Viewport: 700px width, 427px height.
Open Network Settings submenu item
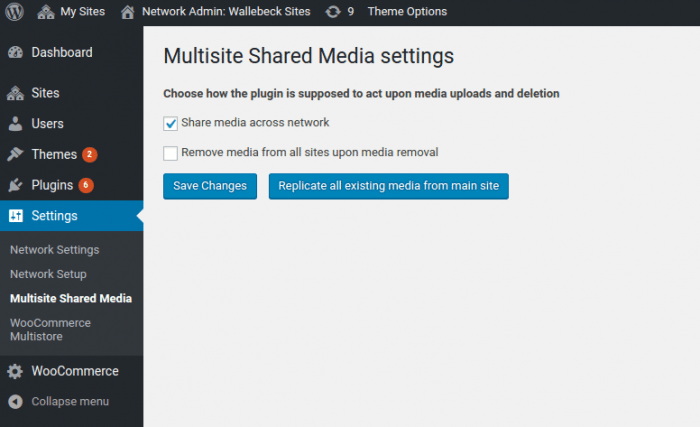pyautogui.click(x=54, y=250)
